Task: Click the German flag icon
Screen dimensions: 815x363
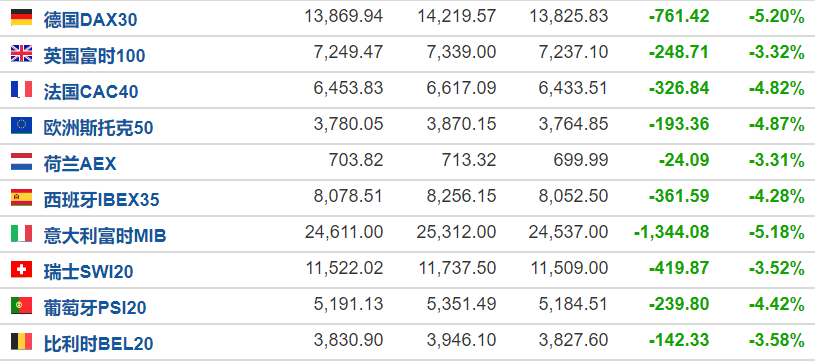Action: coord(21,18)
